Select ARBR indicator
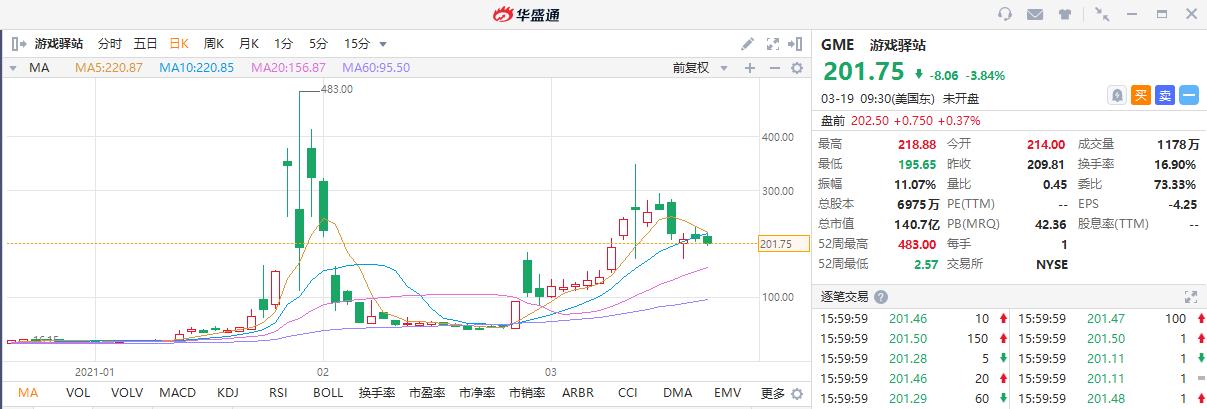 [579, 393]
